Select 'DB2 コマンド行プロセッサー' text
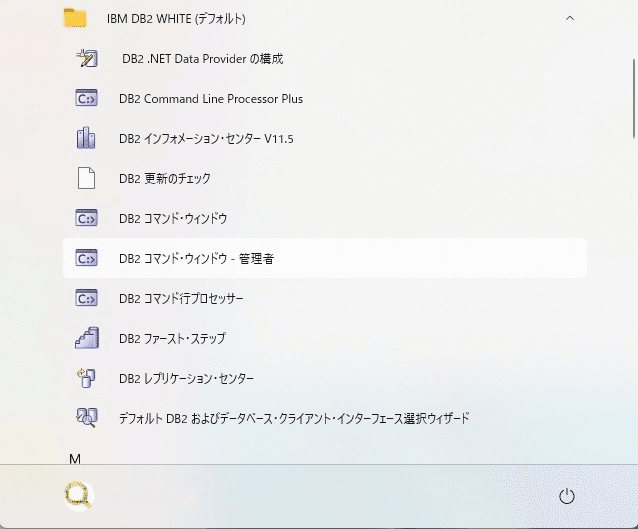 point(181,298)
